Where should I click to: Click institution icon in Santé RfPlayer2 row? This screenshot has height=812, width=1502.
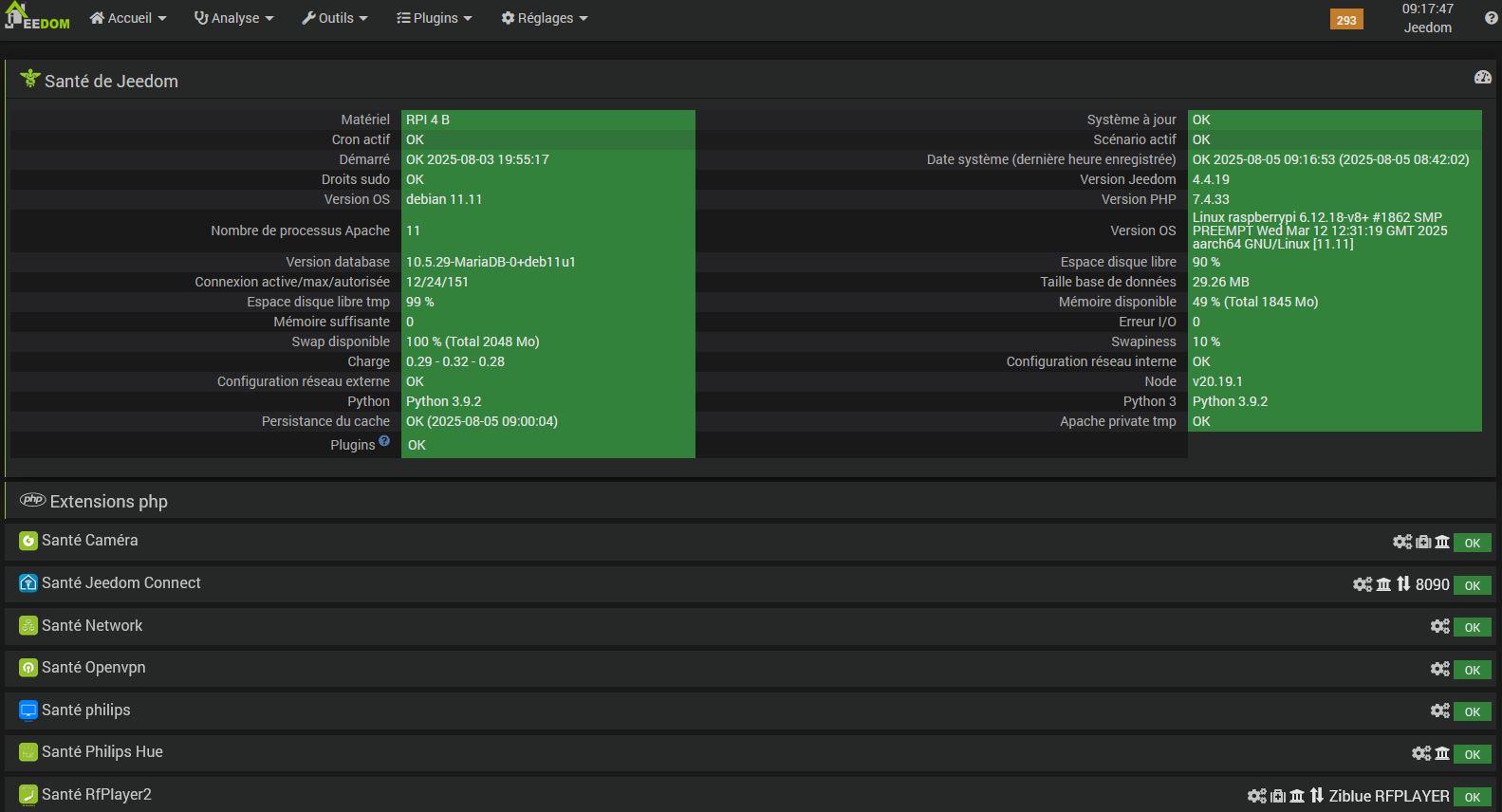(x=1297, y=796)
